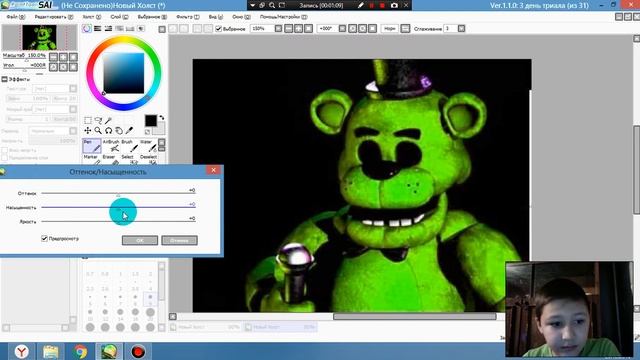The width and height of the screenshot is (640, 360).
Task: Click navigator reset rotation button
Action: point(73,67)
